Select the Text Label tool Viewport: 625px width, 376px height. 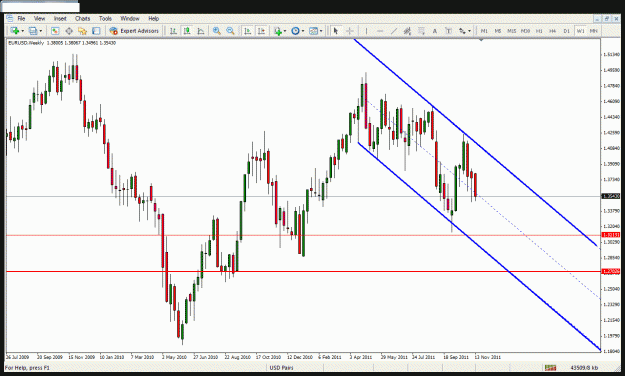(448, 31)
